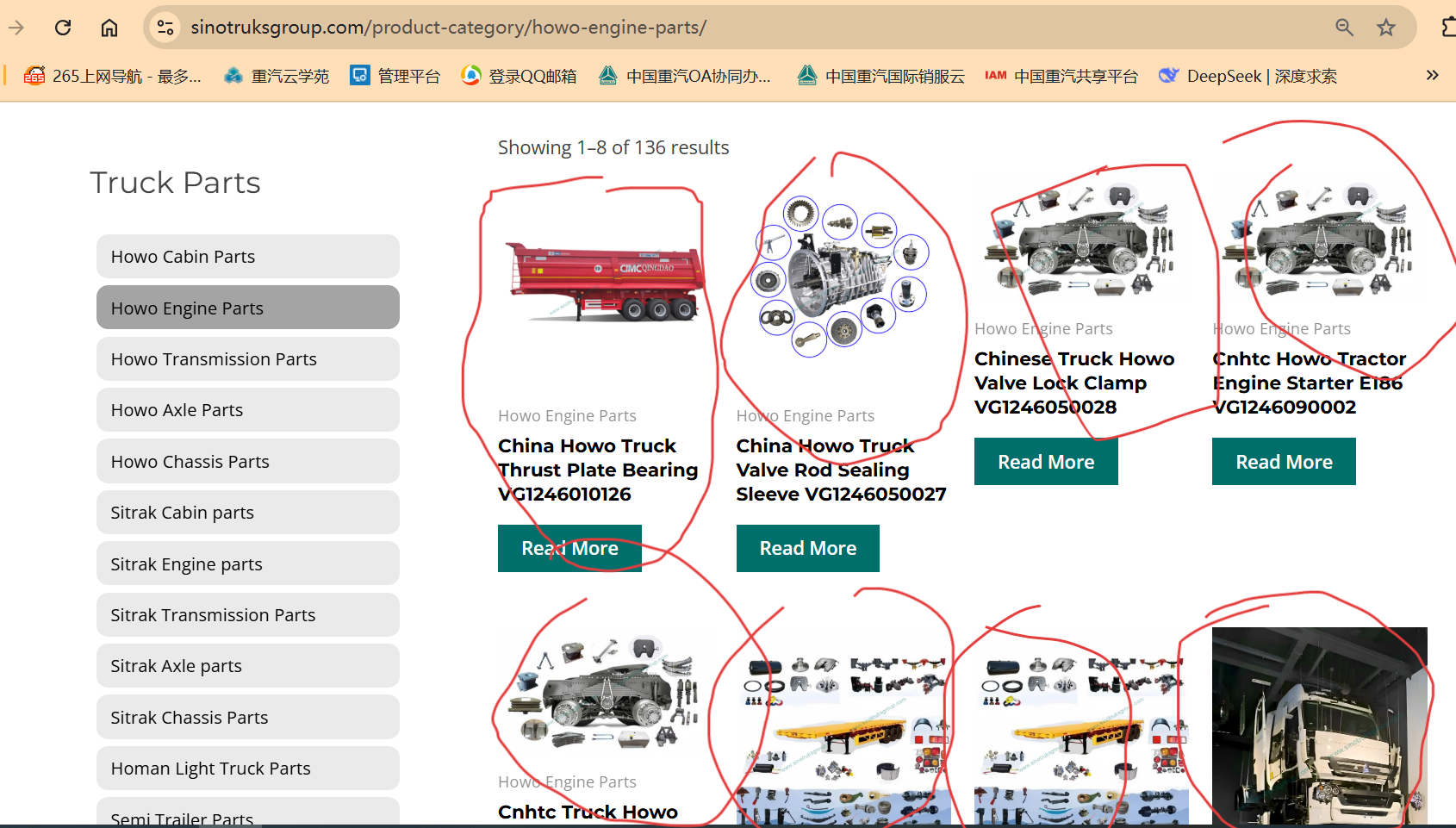Viewport: 1456px width, 828px height.
Task: Open Cnhtc Truck Howo product title
Action: (x=588, y=812)
